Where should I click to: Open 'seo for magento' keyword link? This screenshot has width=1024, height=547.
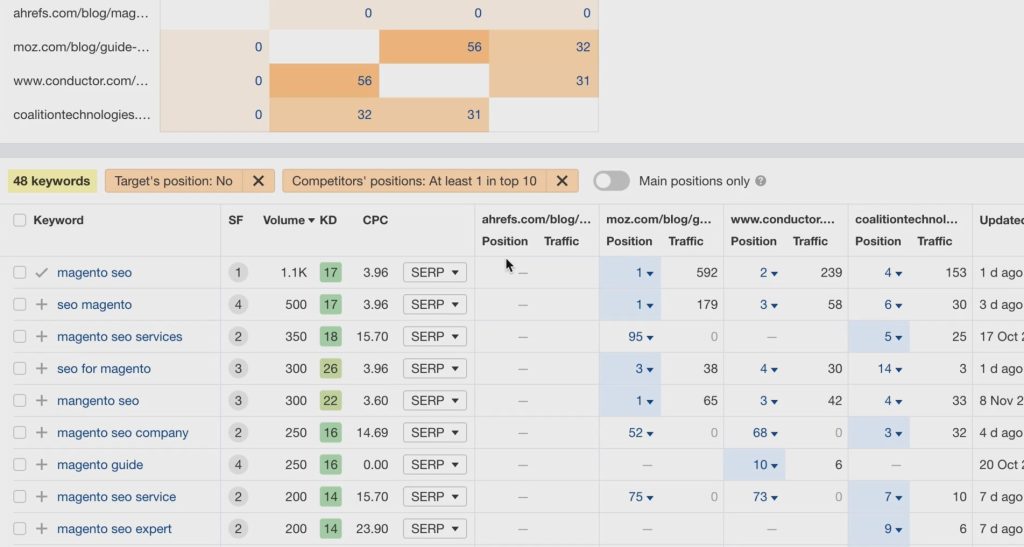point(104,368)
